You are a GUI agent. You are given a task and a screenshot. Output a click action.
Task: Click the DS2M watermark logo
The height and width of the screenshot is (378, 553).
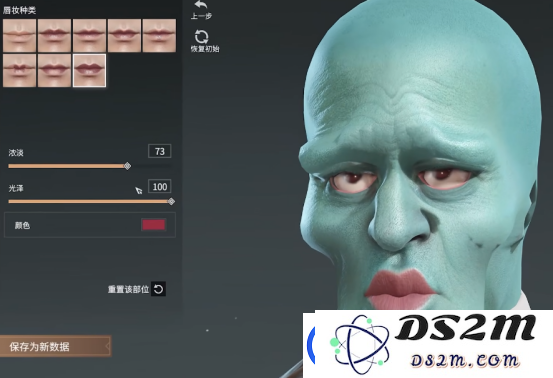(428, 344)
